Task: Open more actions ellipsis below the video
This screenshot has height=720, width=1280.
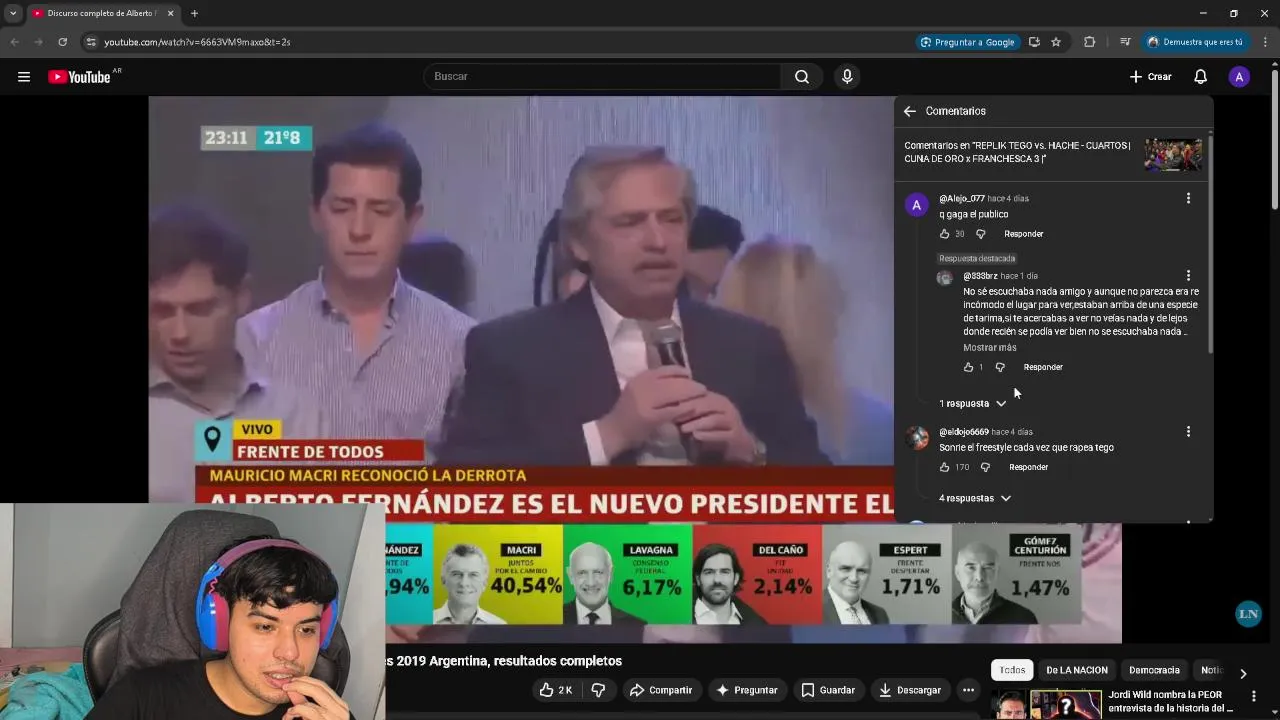Action: [968, 690]
